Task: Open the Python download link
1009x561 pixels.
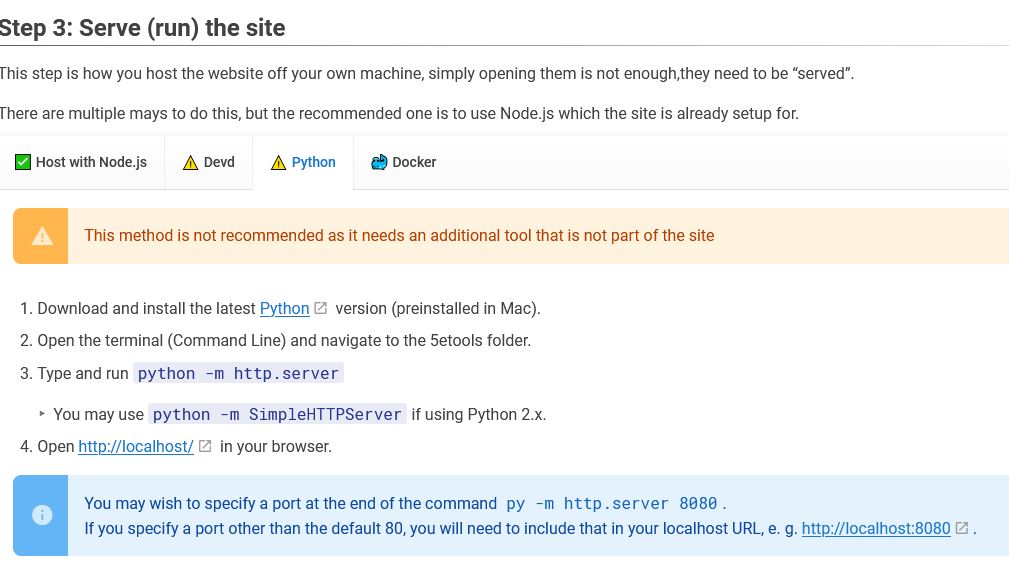Action: (284, 308)
